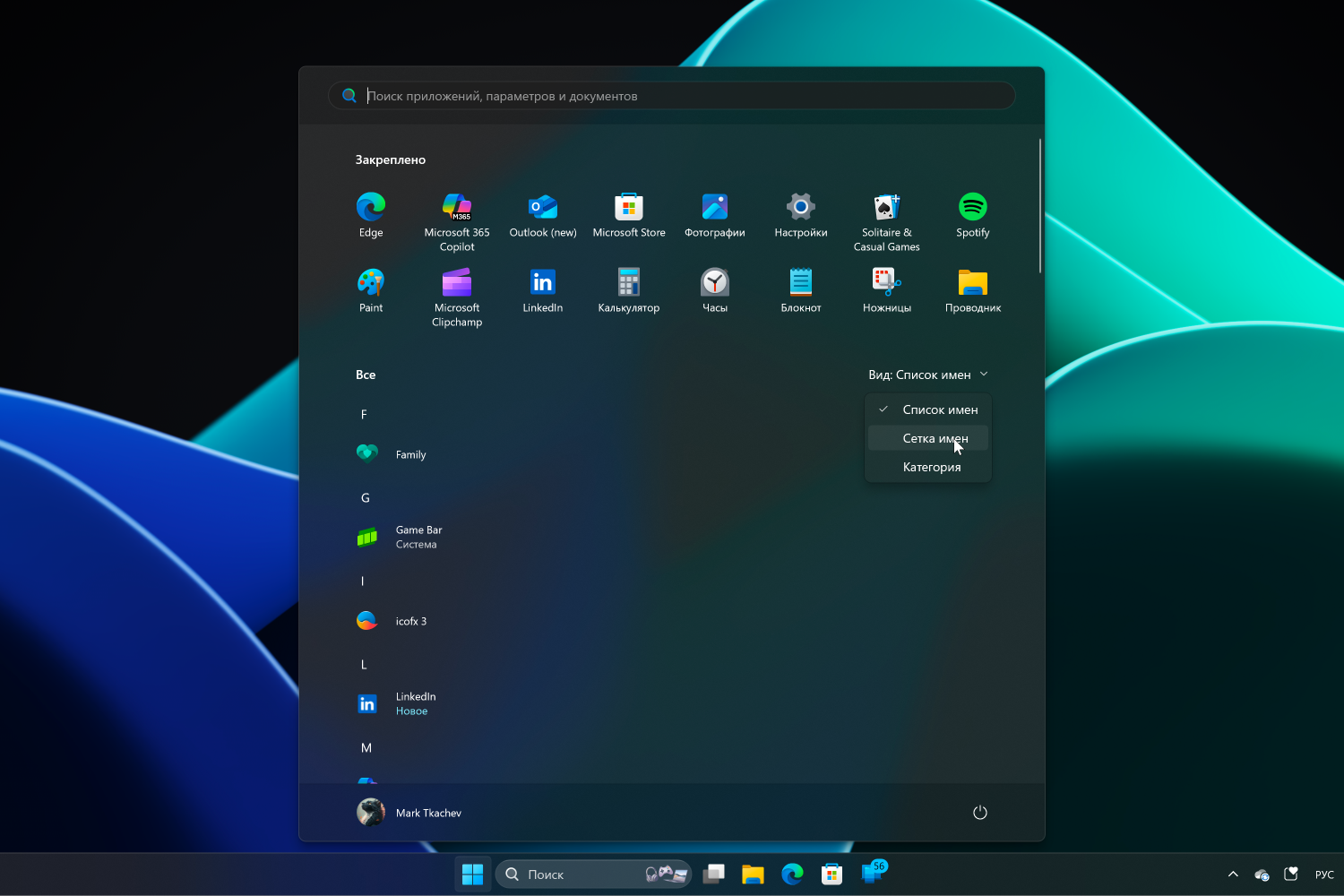1344x896 pixels.
Task: Switch the РУС input language indicator
Action: [1324, 874]
